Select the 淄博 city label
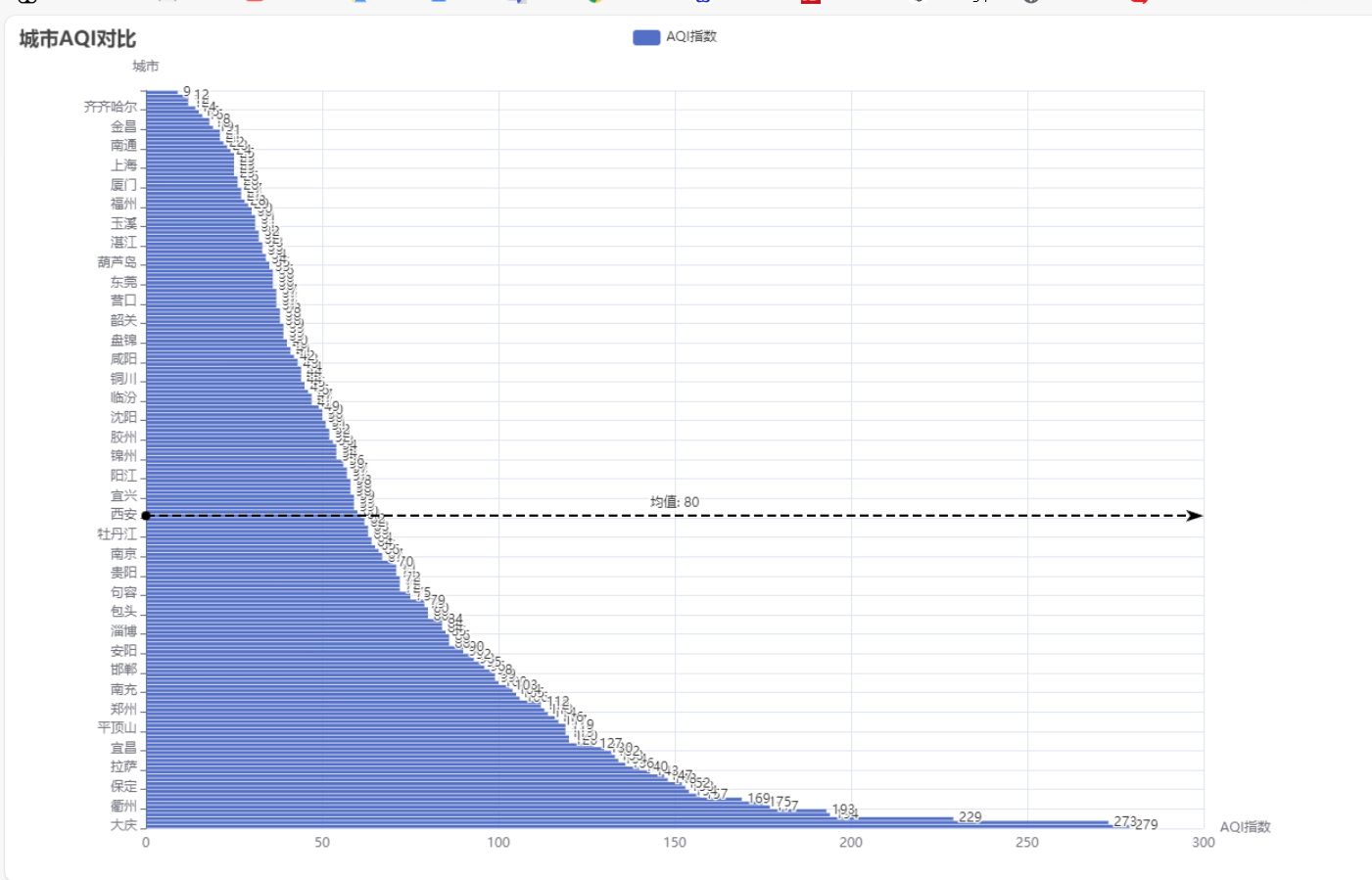 pos(124,630)
